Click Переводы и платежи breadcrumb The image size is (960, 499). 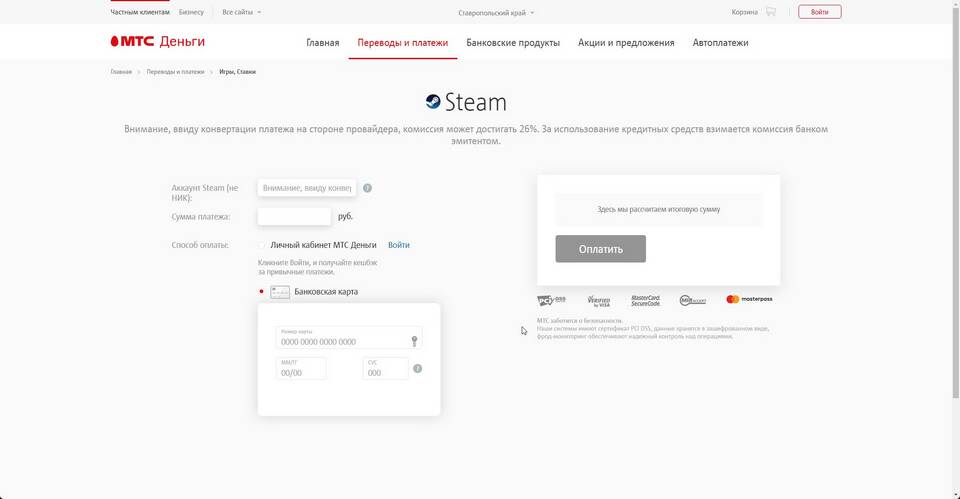[175, 72]
